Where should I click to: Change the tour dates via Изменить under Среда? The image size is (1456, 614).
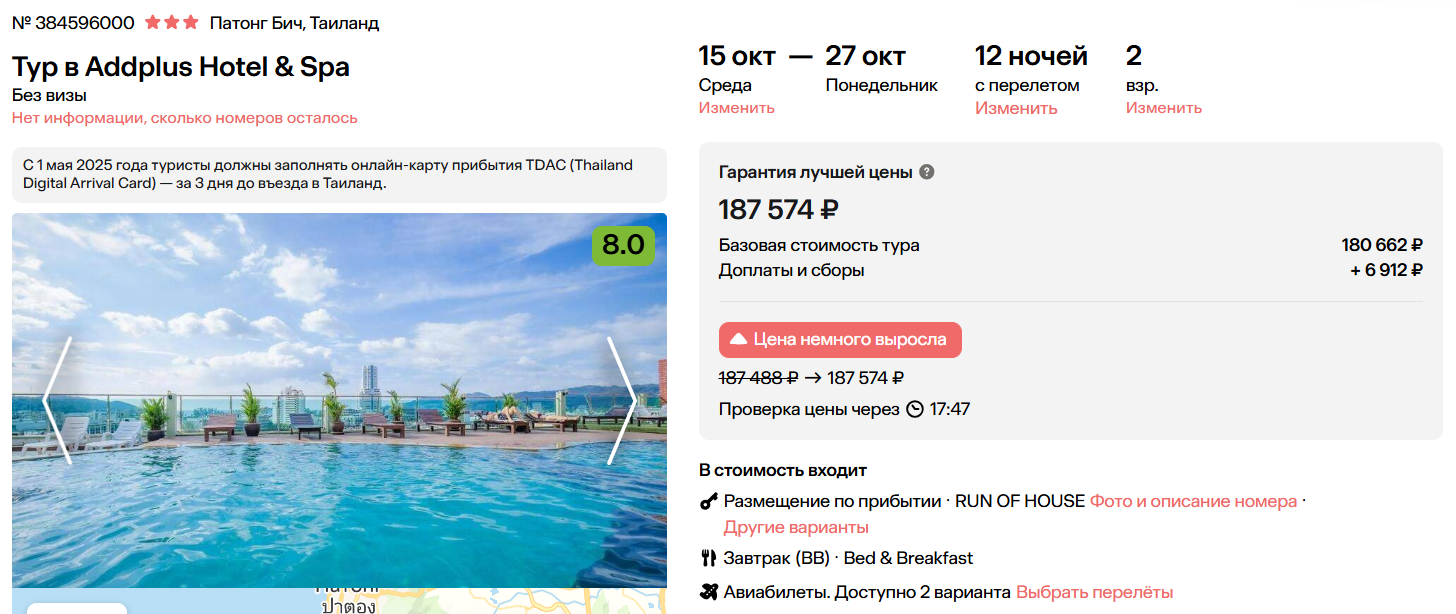736,108
